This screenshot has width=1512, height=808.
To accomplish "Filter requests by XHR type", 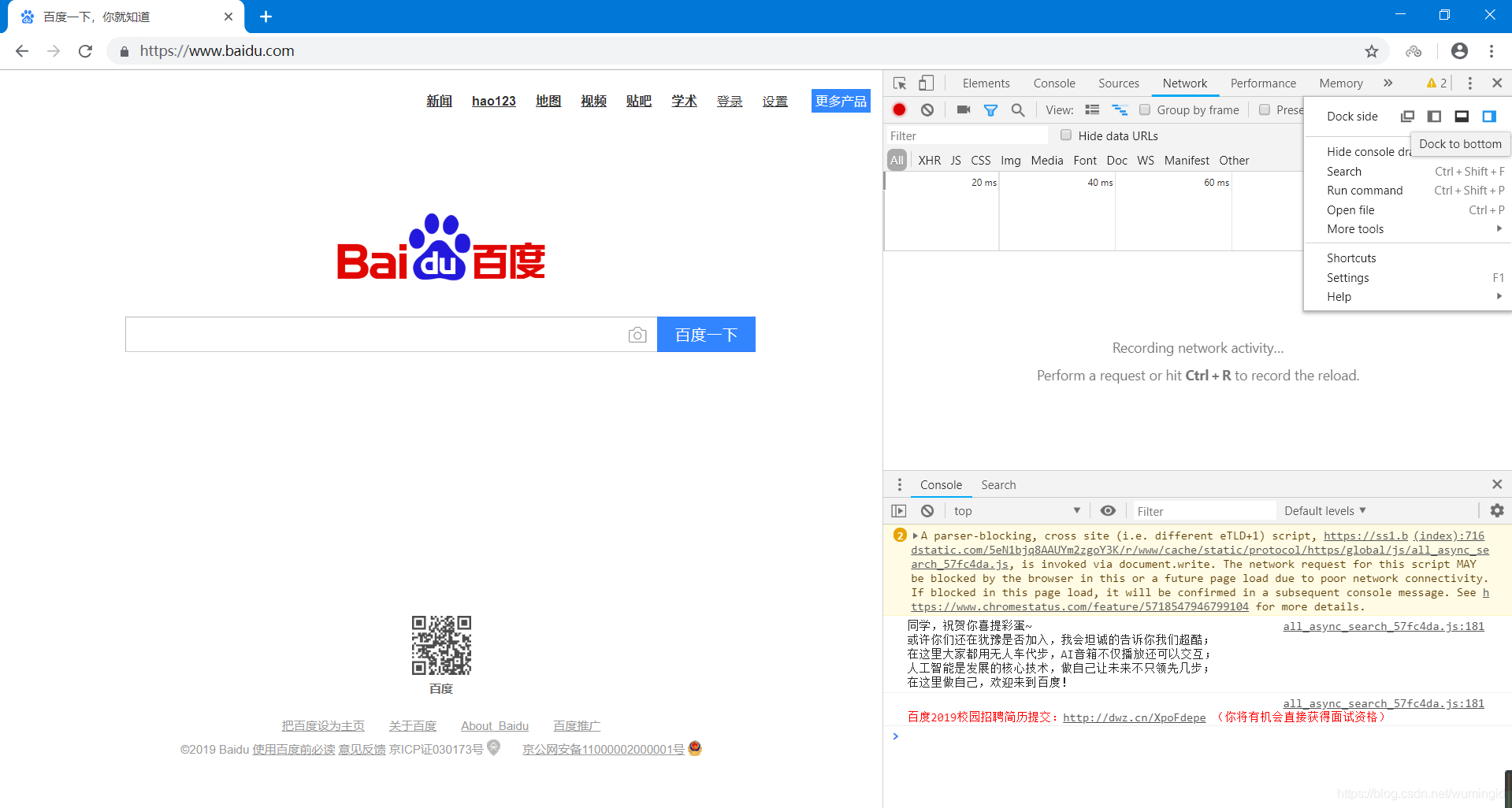I will [930, 161].
